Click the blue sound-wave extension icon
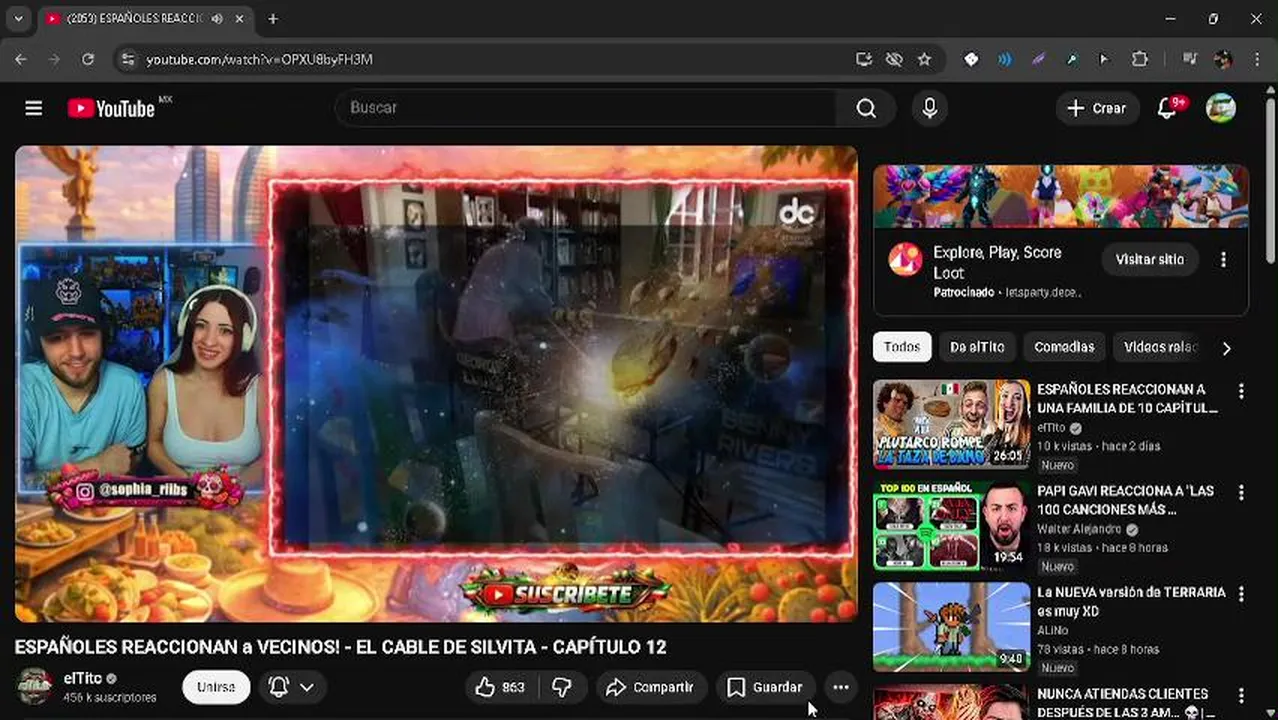Image resolution: width=1278 pixels, height=720 pixels. click(x=1005, y=59)
